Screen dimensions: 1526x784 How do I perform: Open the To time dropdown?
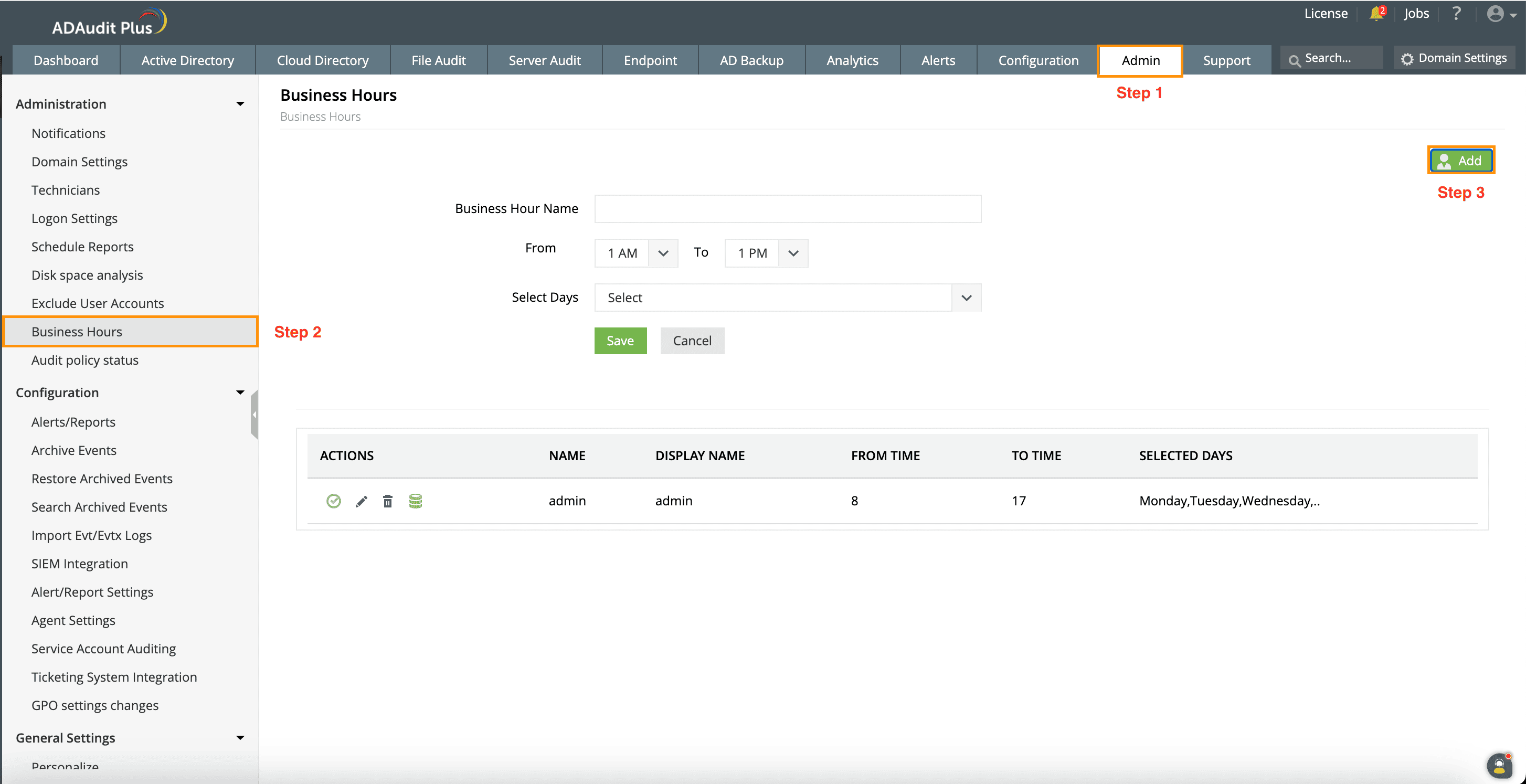pos(793,253)
